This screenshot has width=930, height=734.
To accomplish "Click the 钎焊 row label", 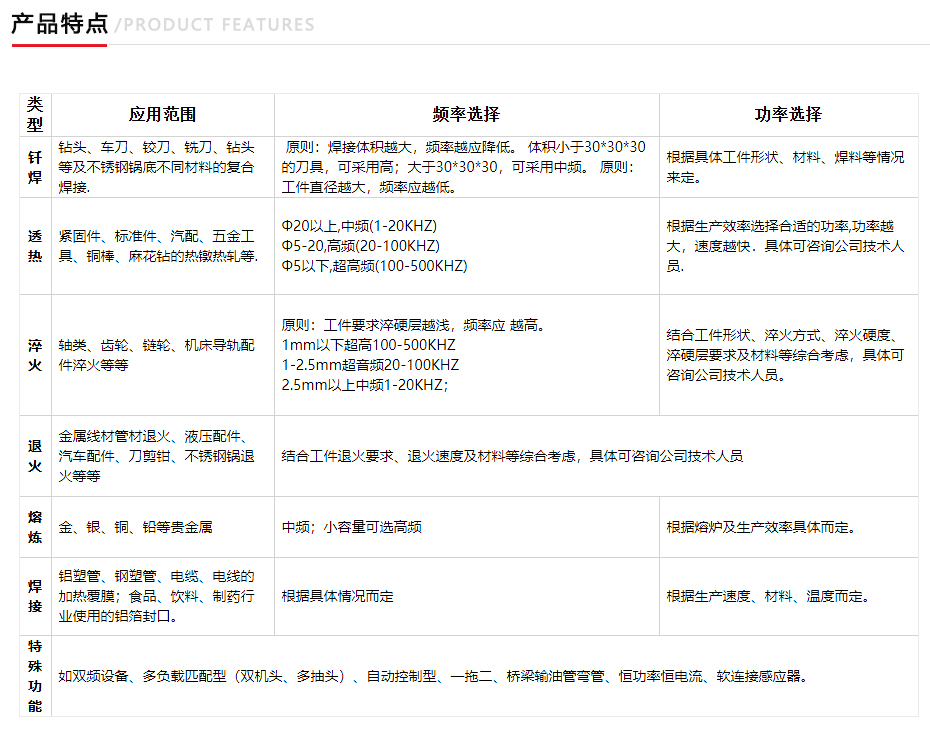I will (x=35, y=167).
